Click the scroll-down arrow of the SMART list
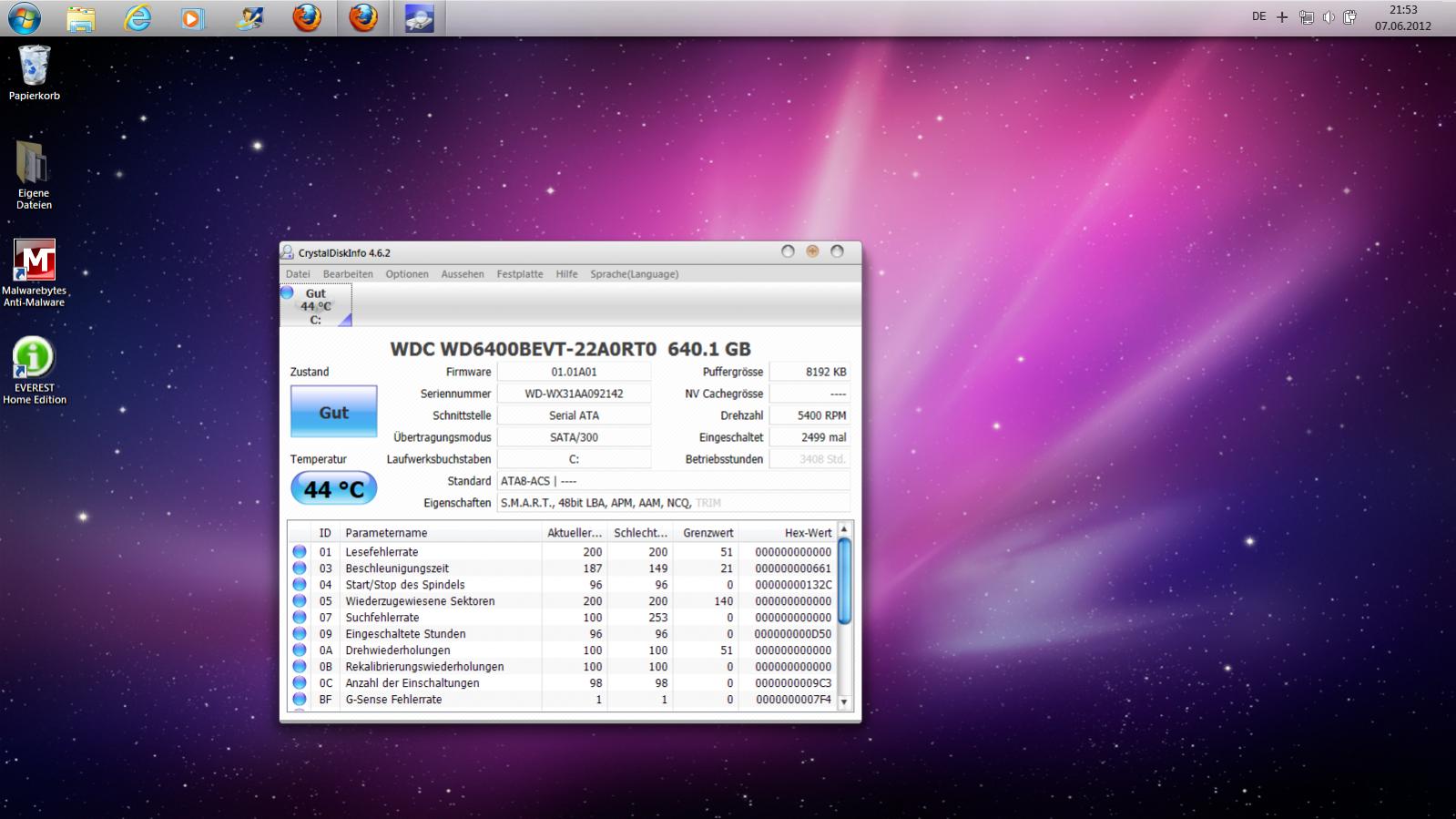 [x=844, y=702]
